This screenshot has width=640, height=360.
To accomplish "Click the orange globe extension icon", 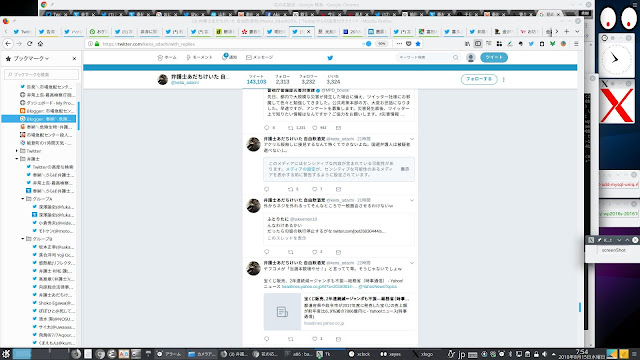I will click(x=563, y=44).
